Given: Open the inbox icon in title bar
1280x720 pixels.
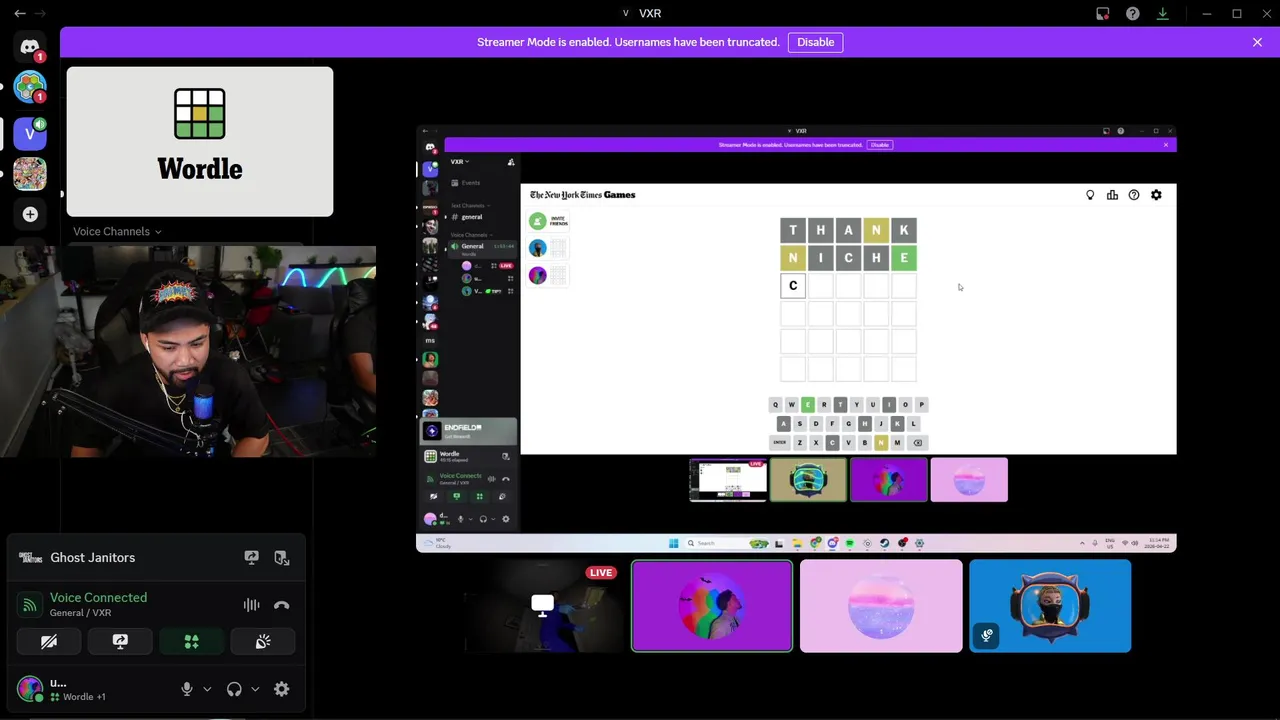Looking at the screenshot, I should (x=1102, y=13).
